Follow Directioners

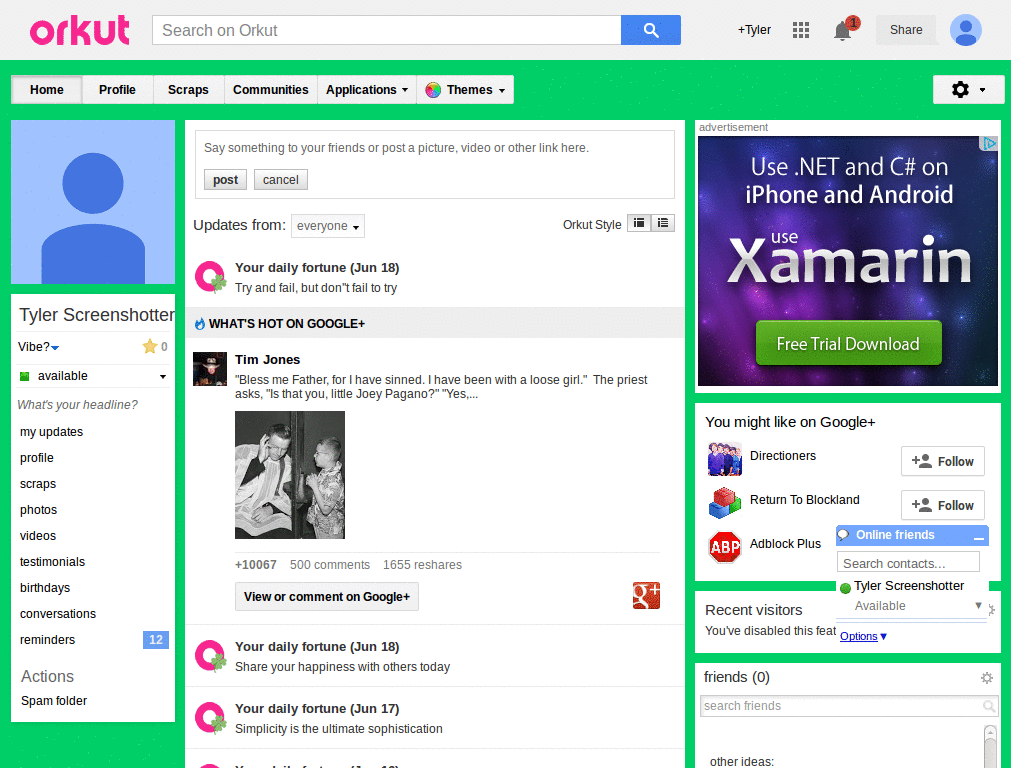[x=942, y=462]
